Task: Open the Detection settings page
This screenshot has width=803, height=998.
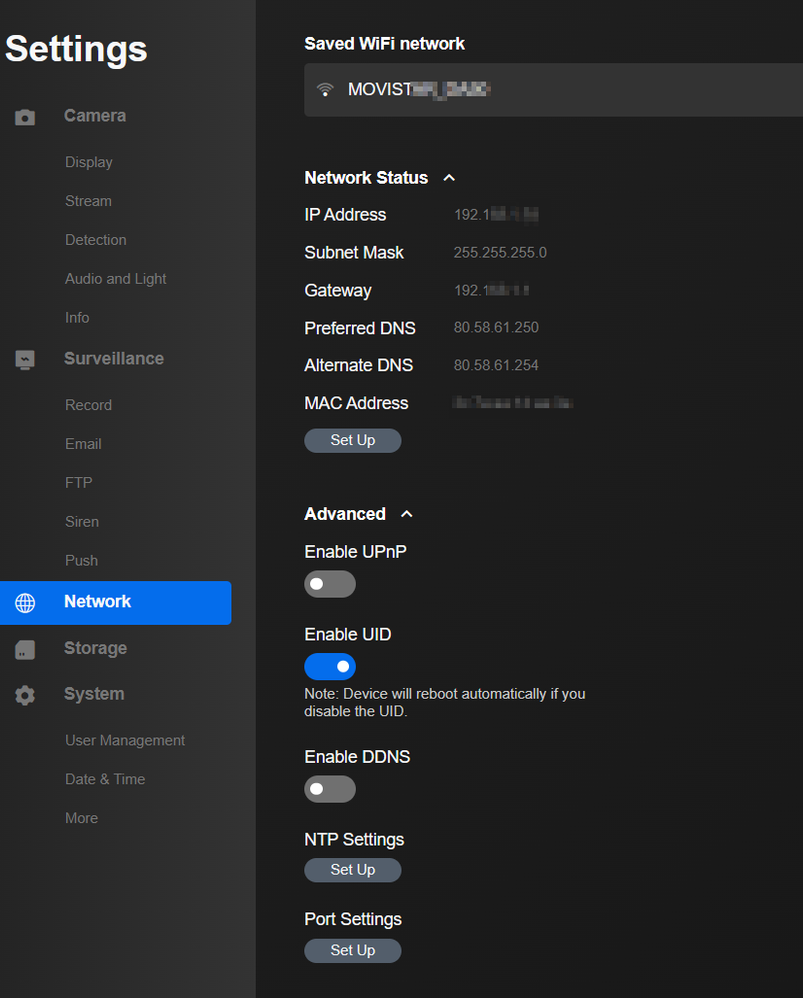Action: (x=95, y=239)
